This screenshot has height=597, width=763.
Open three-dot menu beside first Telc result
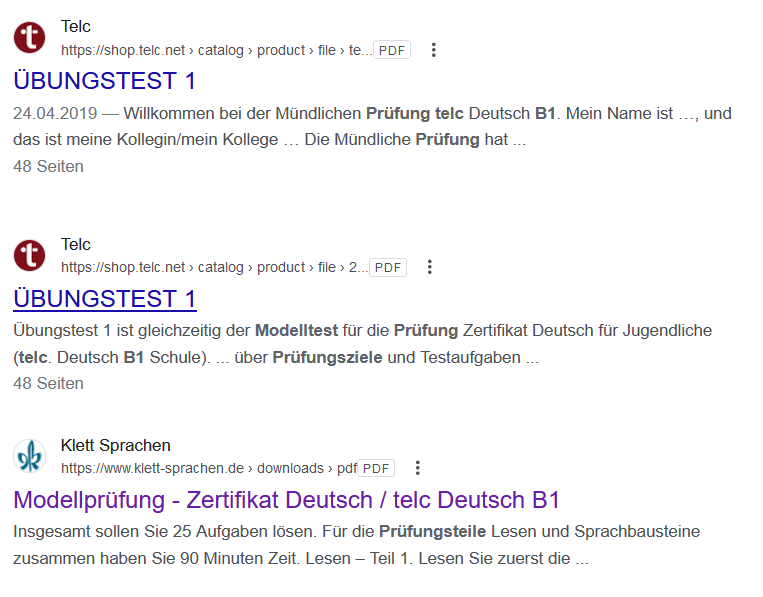pyautogui.click(x=434, y=50)
